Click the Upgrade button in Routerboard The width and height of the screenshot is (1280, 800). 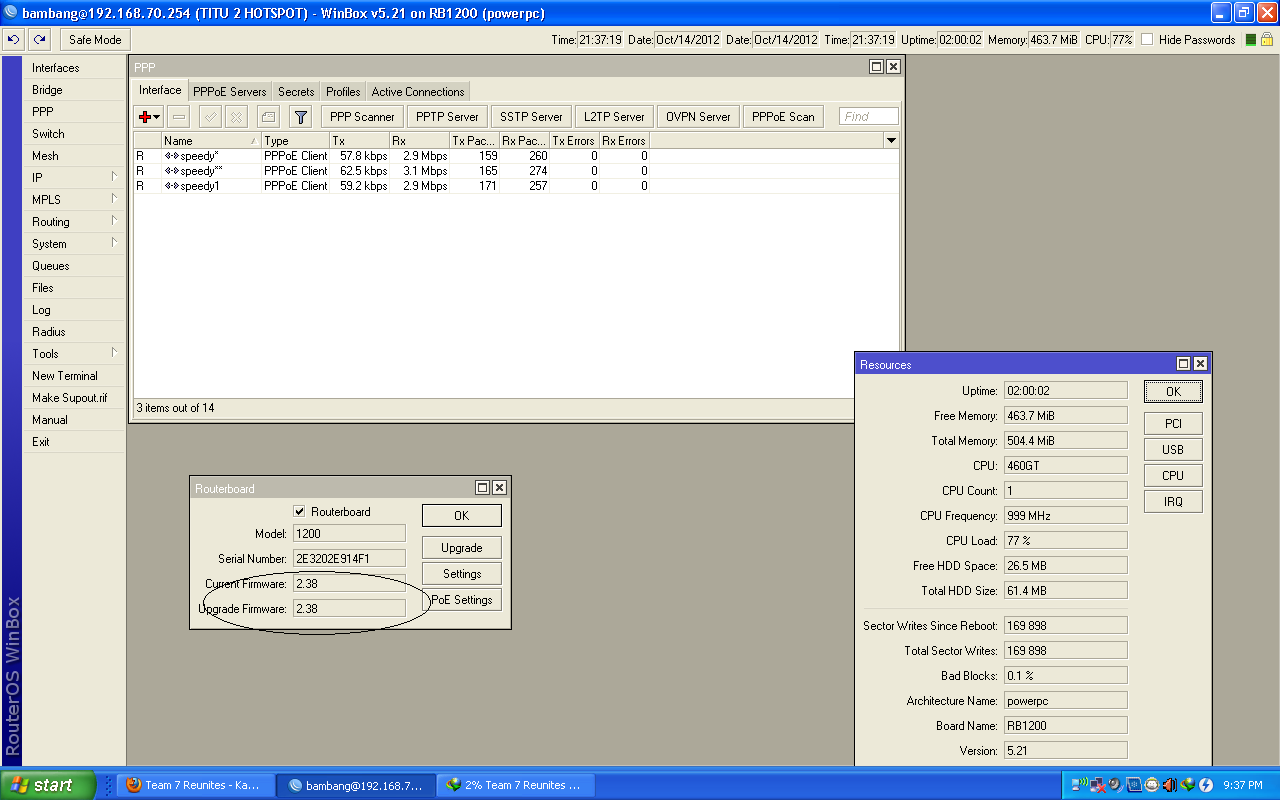462,548
